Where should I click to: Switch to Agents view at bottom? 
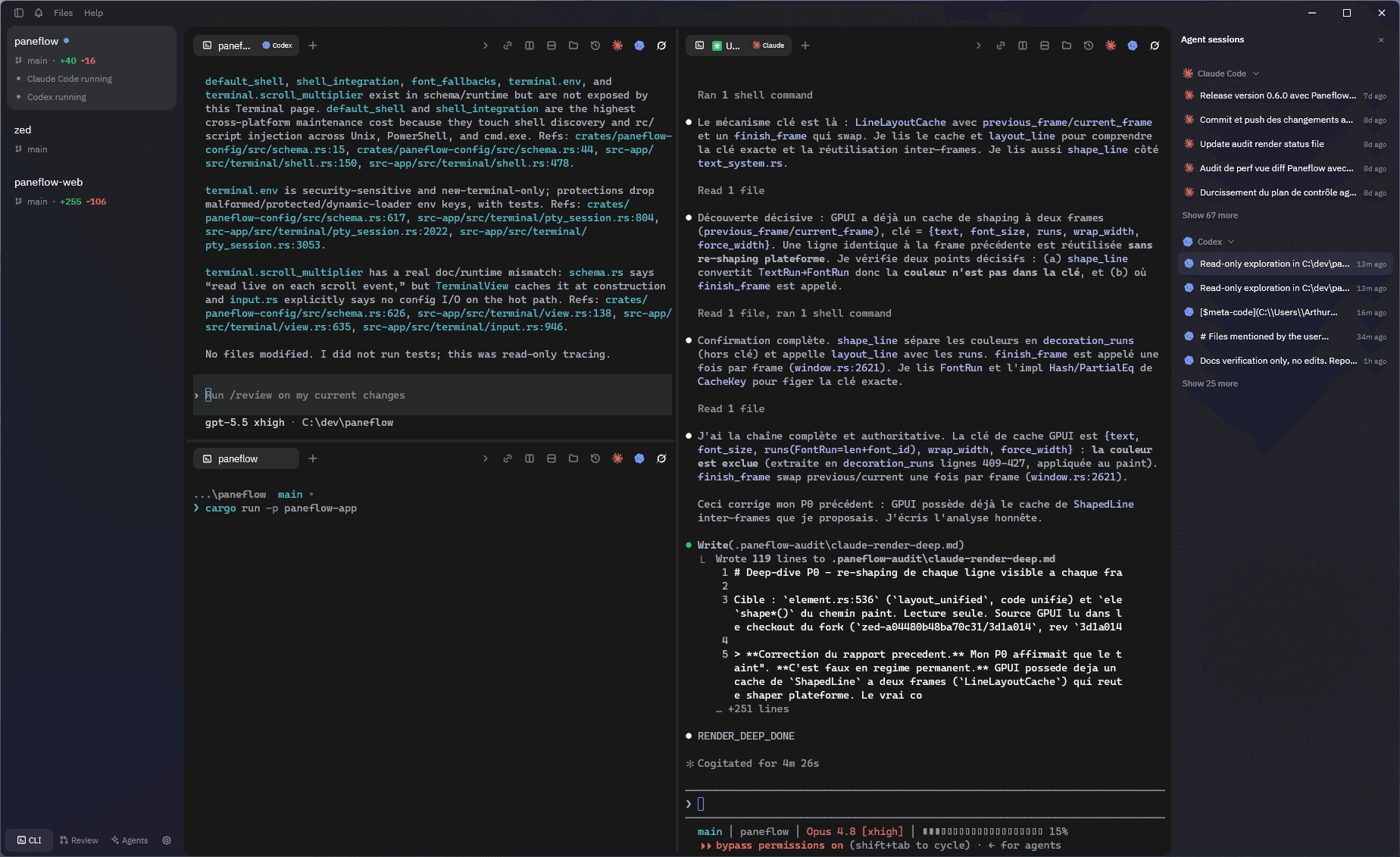pyautogui.click(x=130, y=840)
